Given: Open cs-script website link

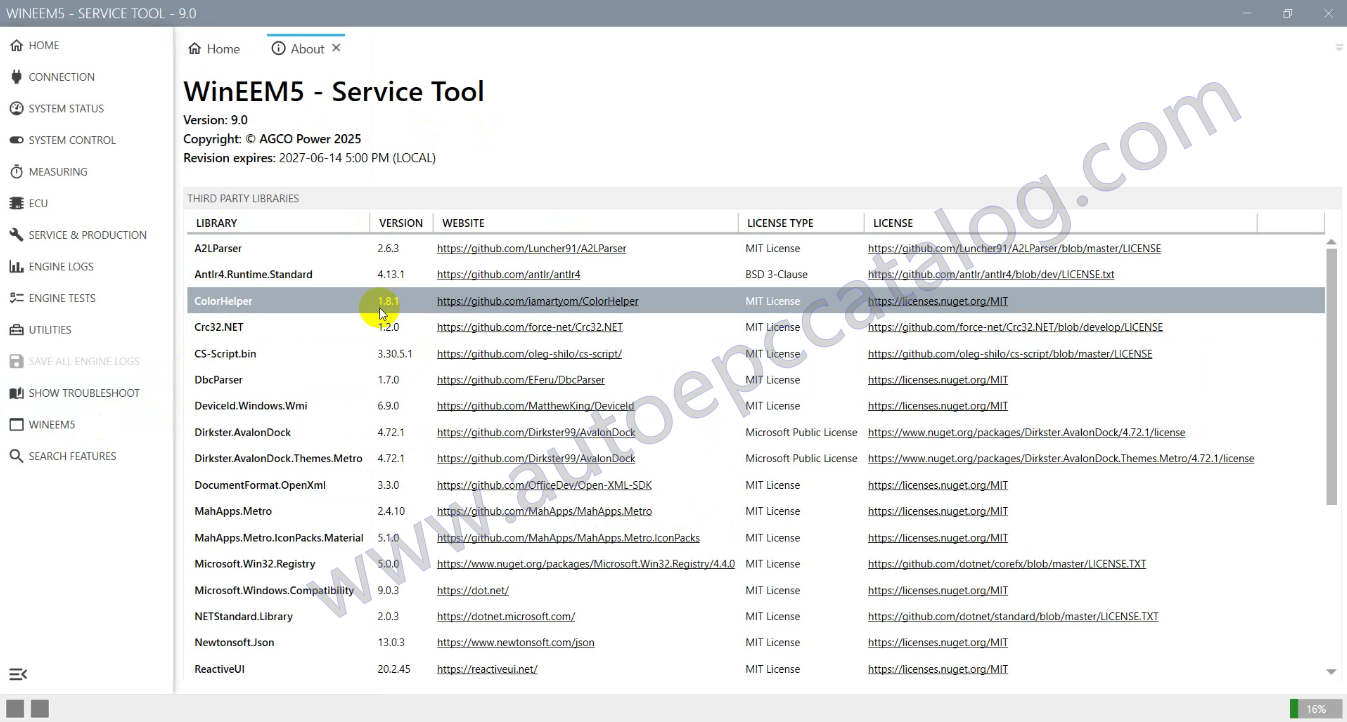Looking at the screenshot, I should 529,354.
